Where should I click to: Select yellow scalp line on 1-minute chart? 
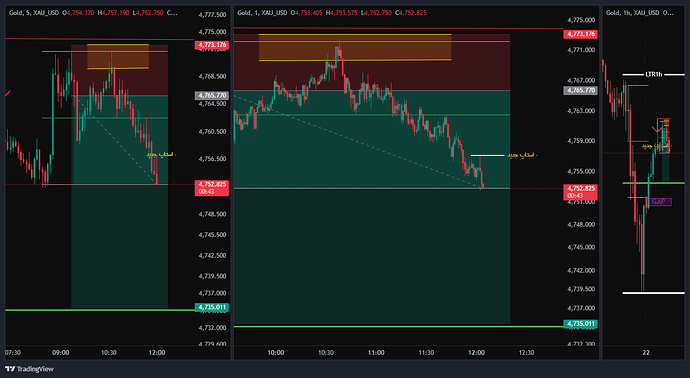(487, 155)
